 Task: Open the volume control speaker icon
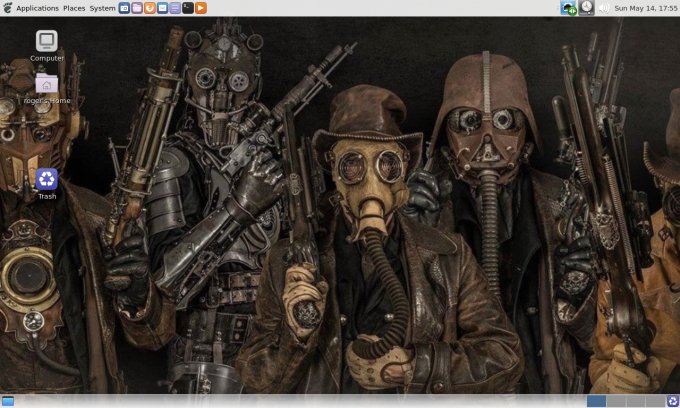[x=604, y=8]
